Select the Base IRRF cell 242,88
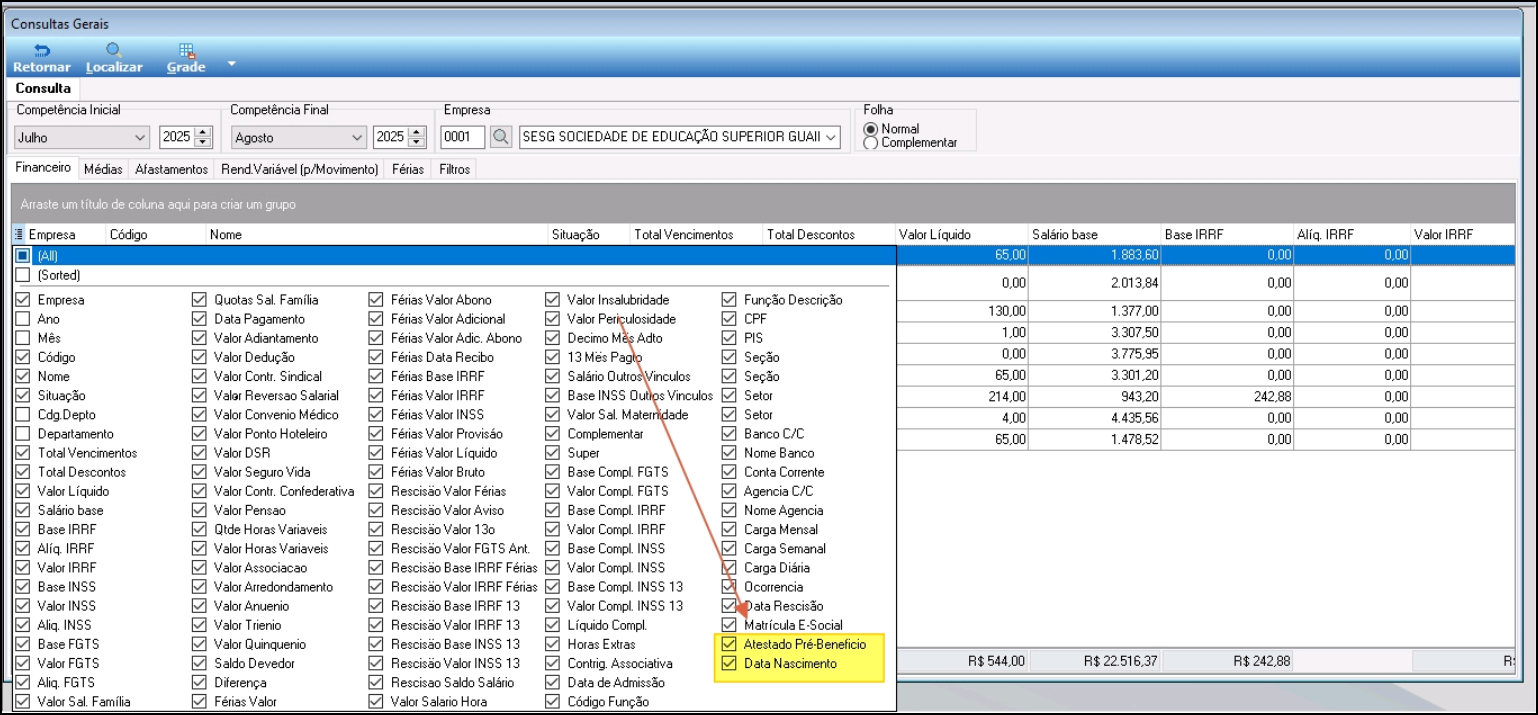1538x715 pixels. pos(1227,396)
